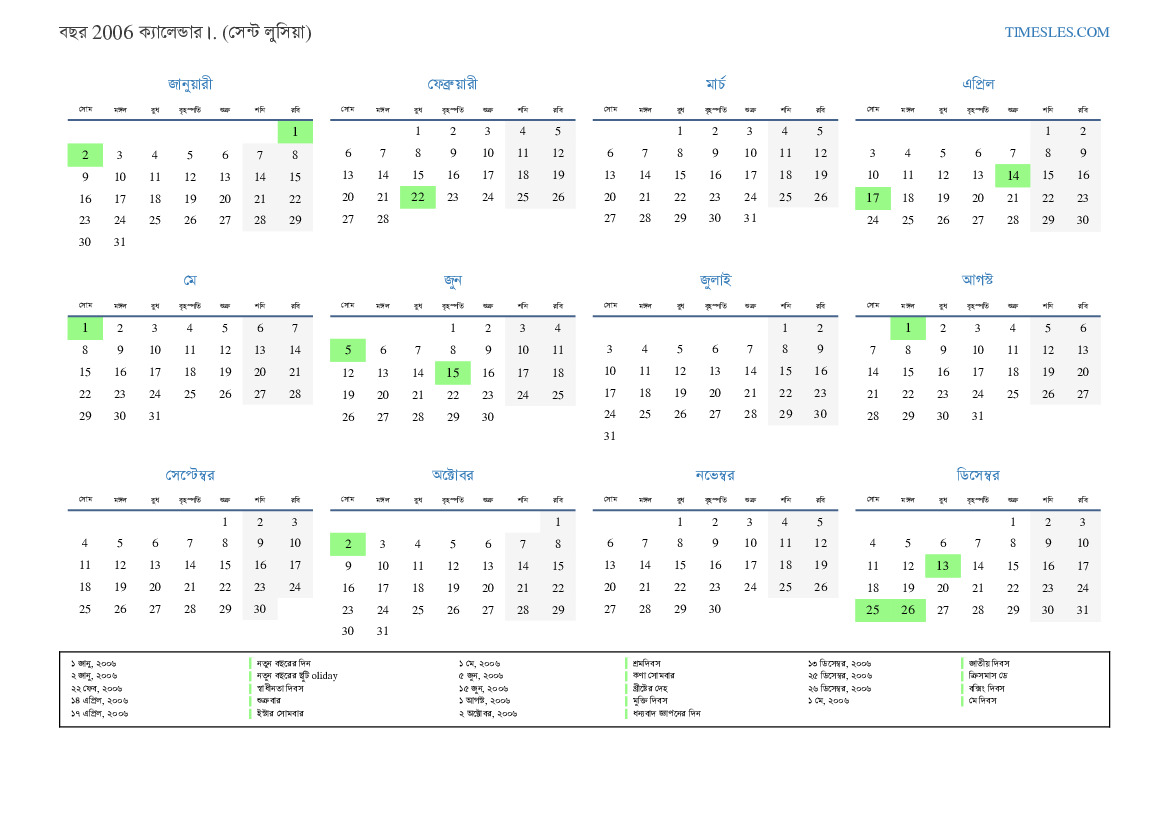Click highlighted December 25 Christmas cell
Image resolution: width=1169 pixels, height=827 pixels.
pyautogui.click(x=872, y=610)
